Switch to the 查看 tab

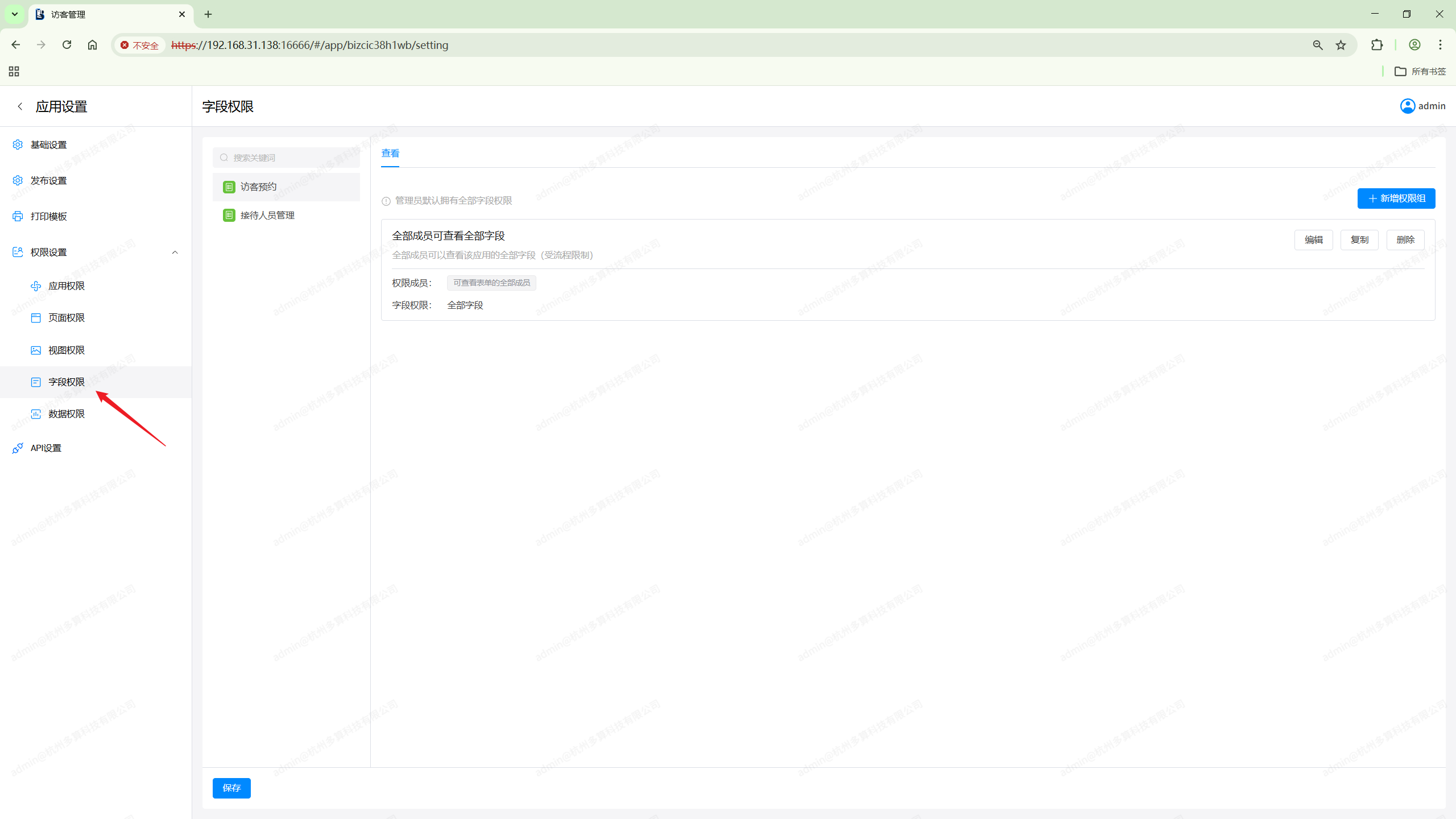click(x=390, y=153)
